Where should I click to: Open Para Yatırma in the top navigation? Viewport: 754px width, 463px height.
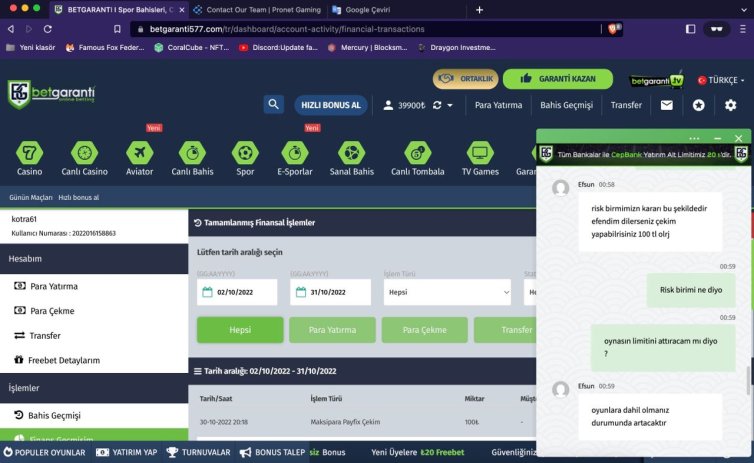(x=498, y=105)
